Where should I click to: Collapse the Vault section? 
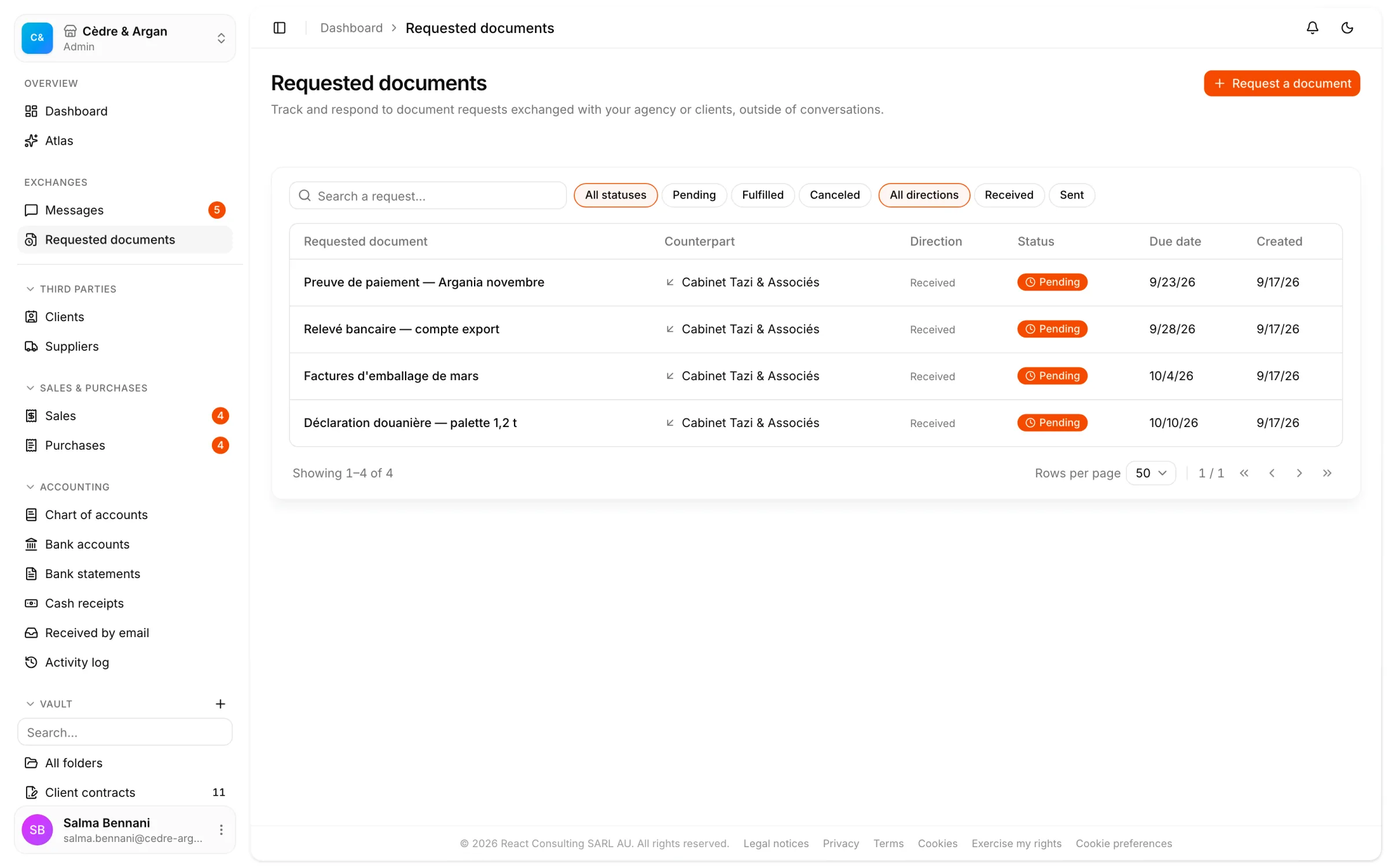click(x=49, y=704)
